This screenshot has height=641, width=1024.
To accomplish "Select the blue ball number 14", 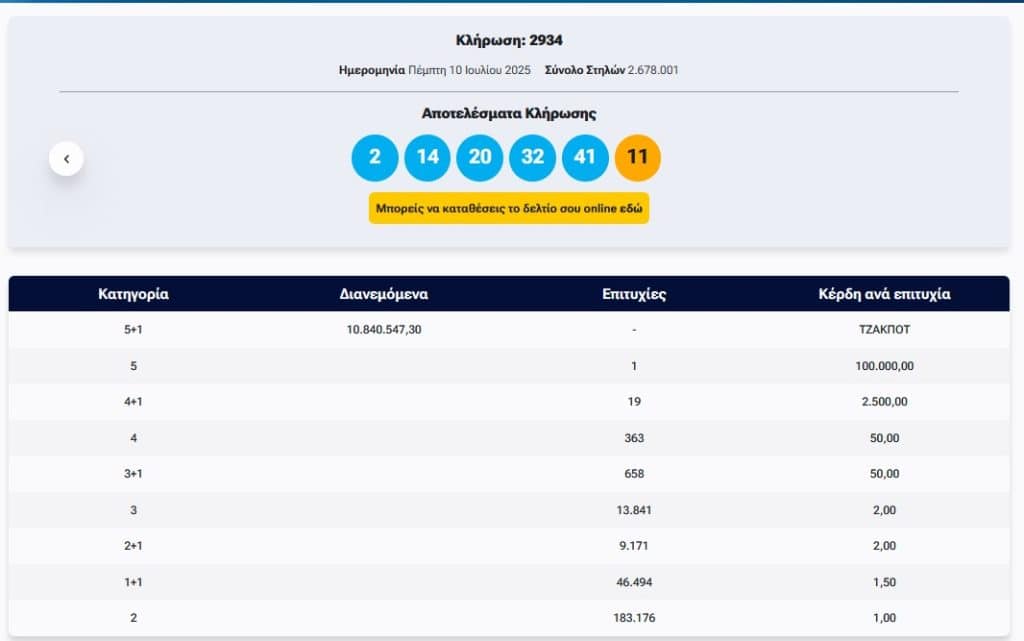I will tap(427, 158).
